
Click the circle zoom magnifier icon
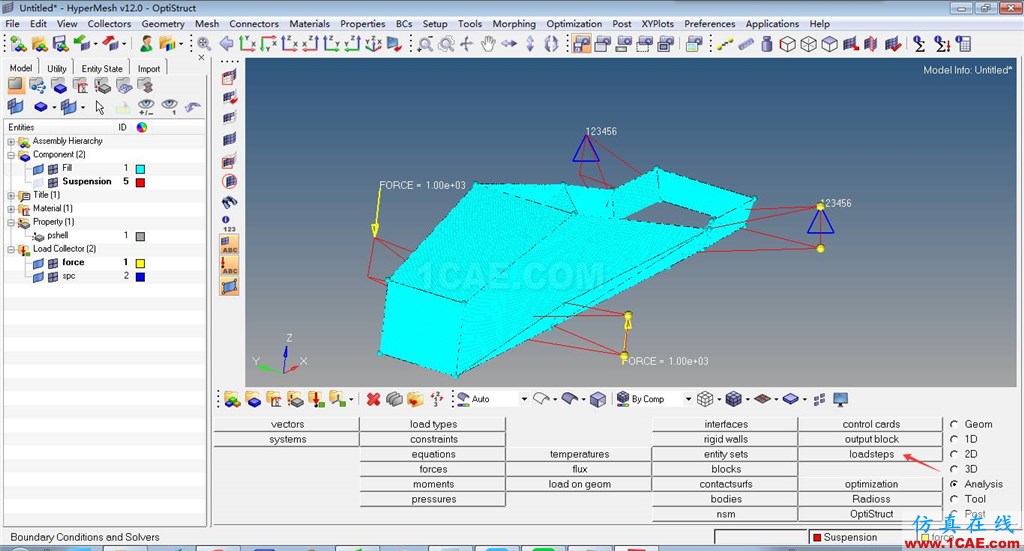(446, 44)
